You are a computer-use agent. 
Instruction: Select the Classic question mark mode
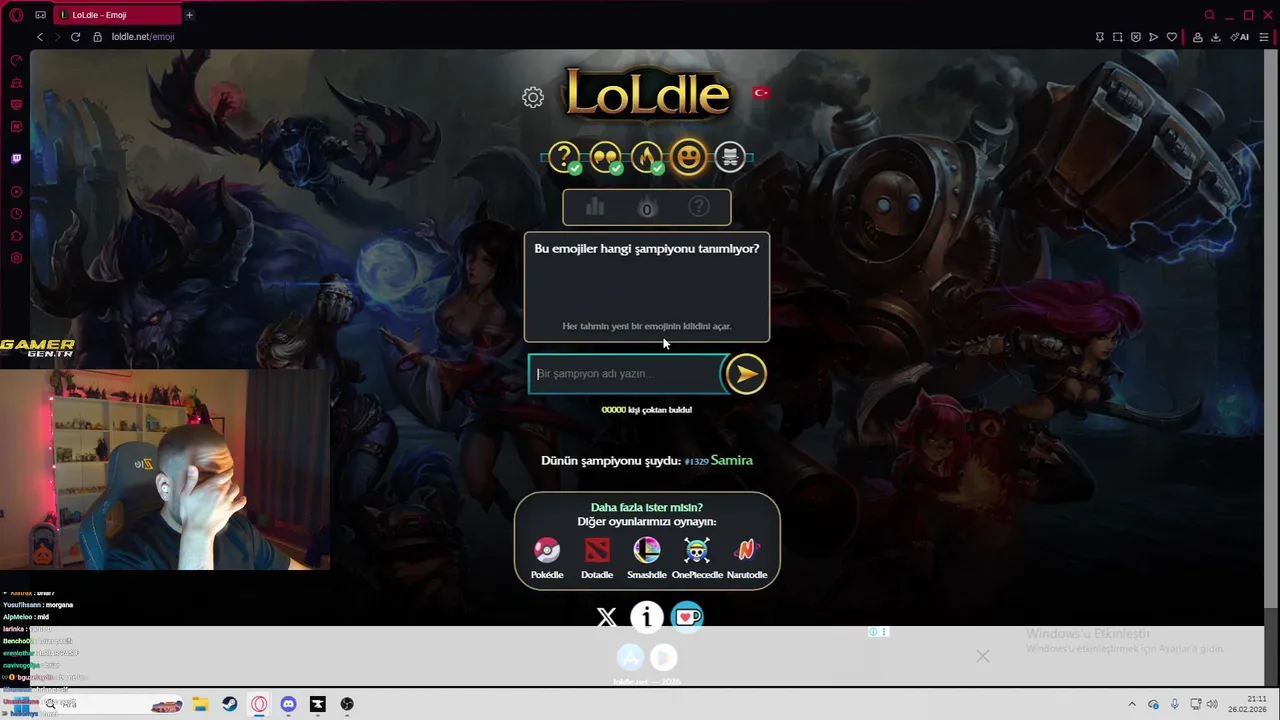pos(564,157)
